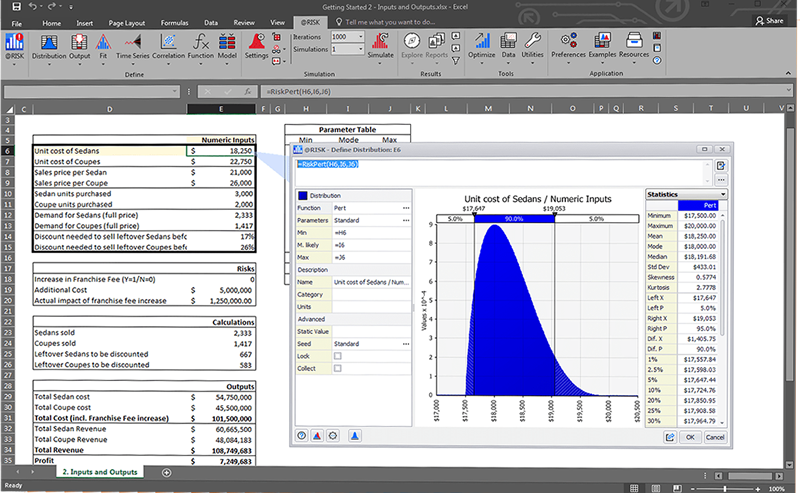
Task: Click the @RISK main ribbon icon
Action: [x=14, y=46]
